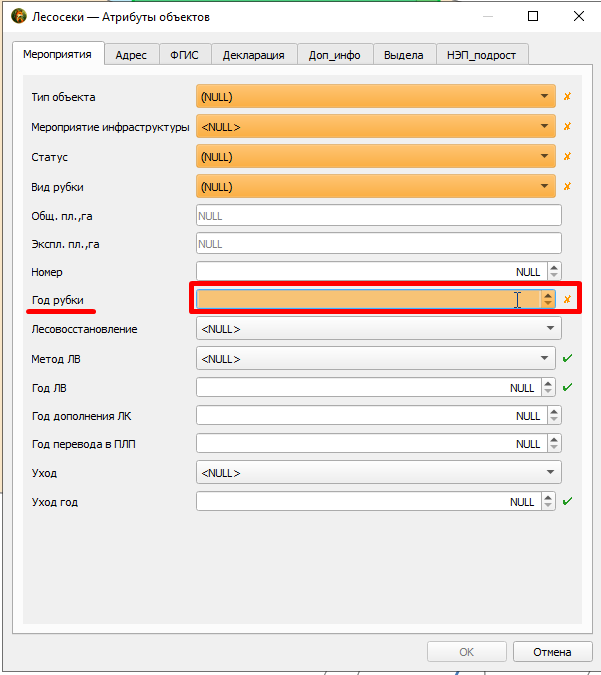Click the Год перевода в ПЛП field

tap(372, 443)
